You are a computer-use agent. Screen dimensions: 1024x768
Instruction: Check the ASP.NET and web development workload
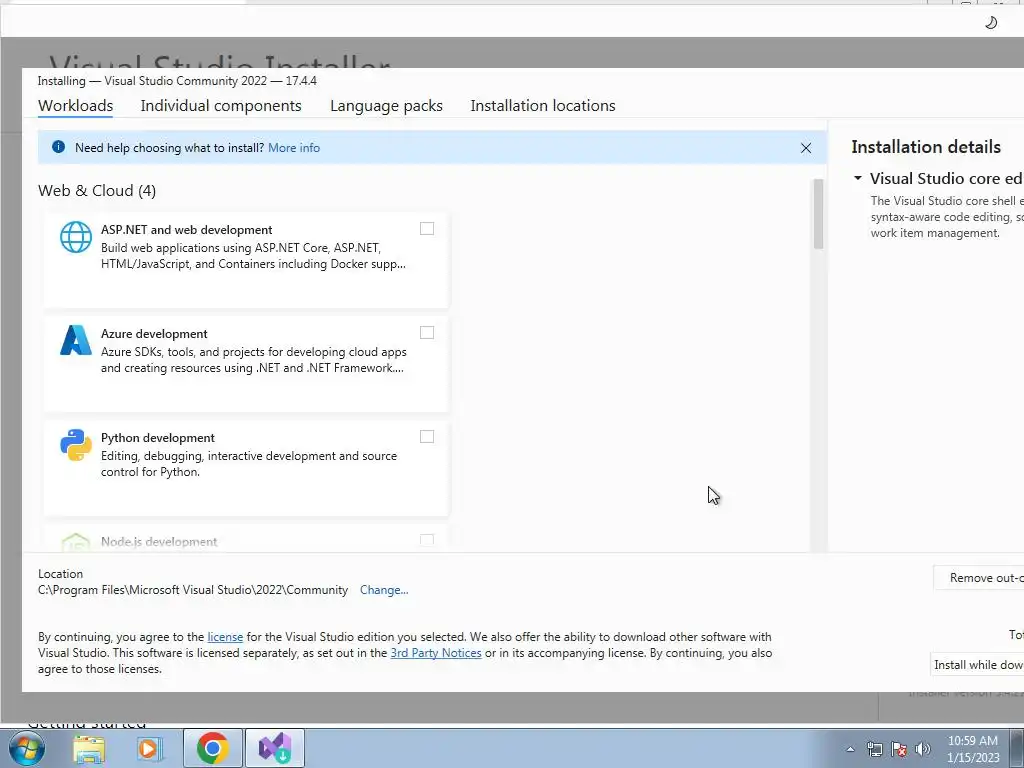[x=426, y=229]
